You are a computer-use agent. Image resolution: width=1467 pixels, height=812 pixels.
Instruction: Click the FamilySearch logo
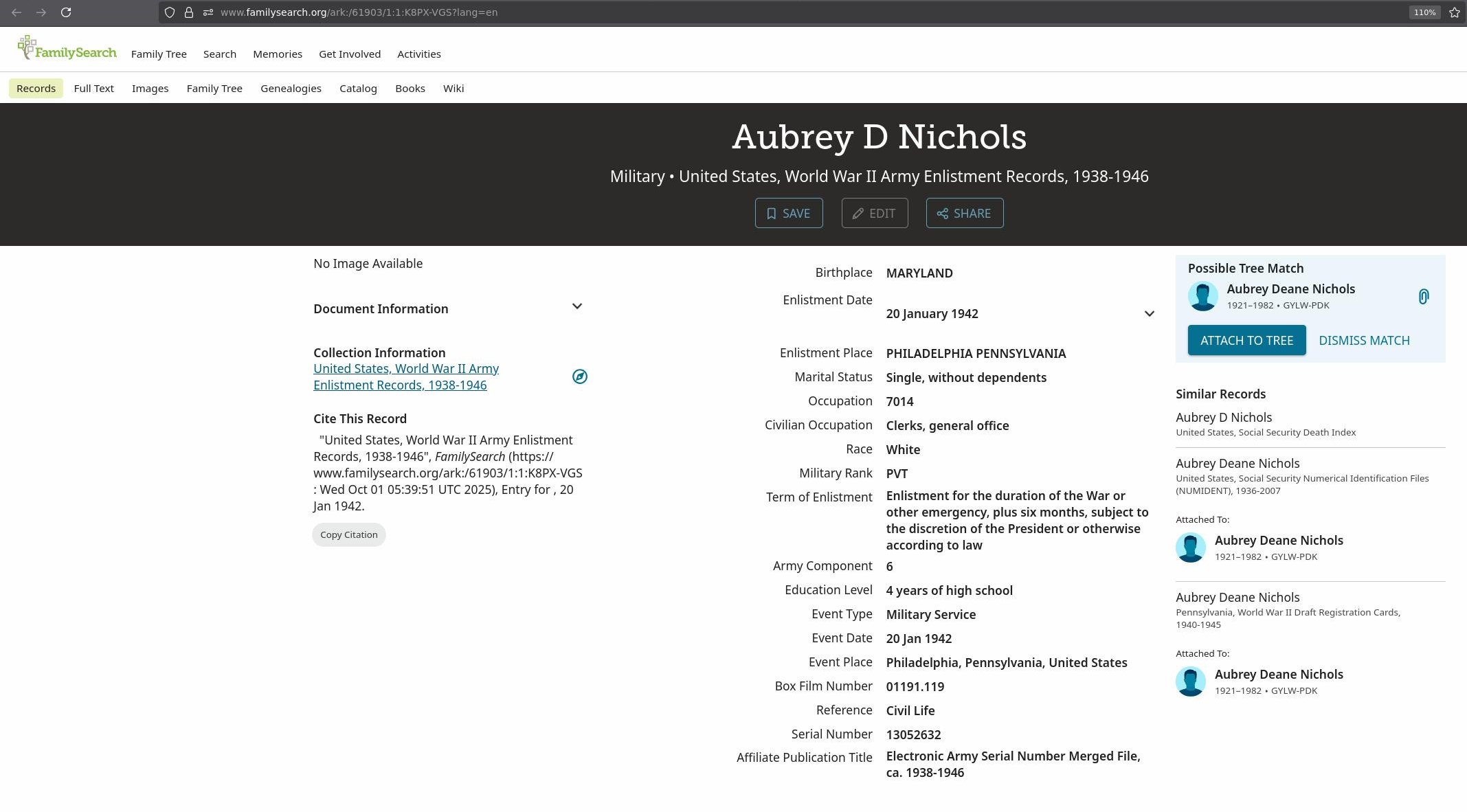pos(67,48)
